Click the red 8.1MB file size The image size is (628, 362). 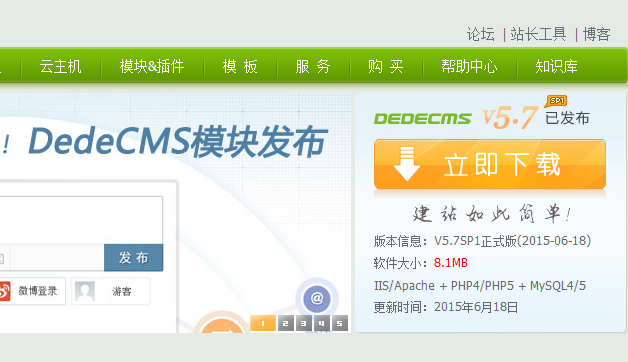[x=451, y=263]
